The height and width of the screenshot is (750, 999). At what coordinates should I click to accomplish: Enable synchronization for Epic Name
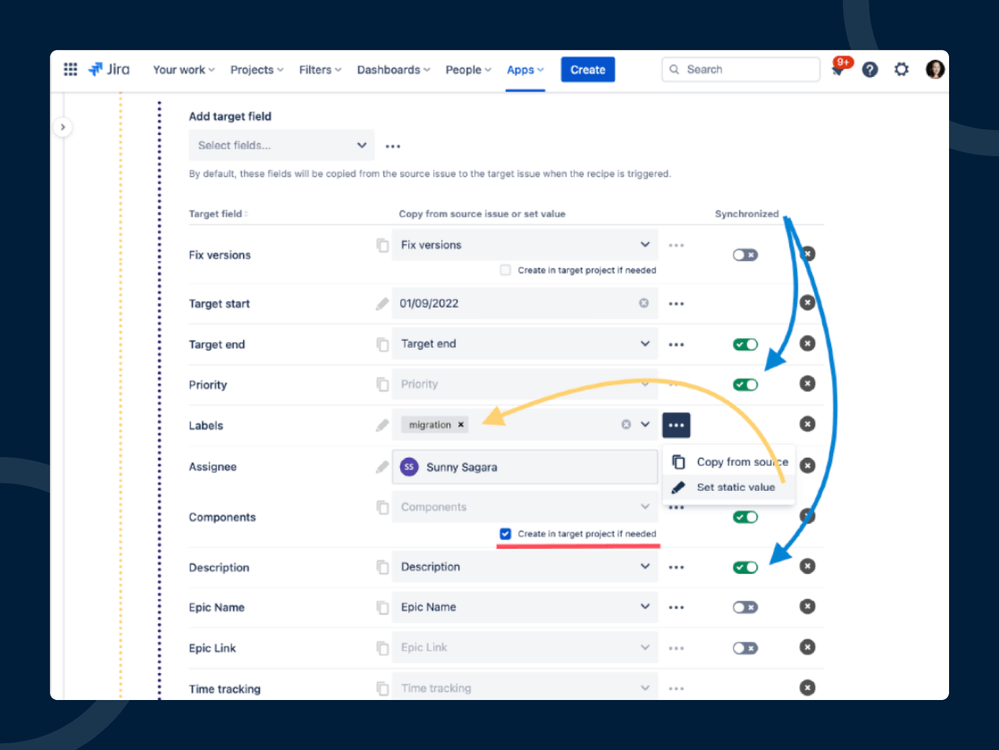[x=745, y=607]
